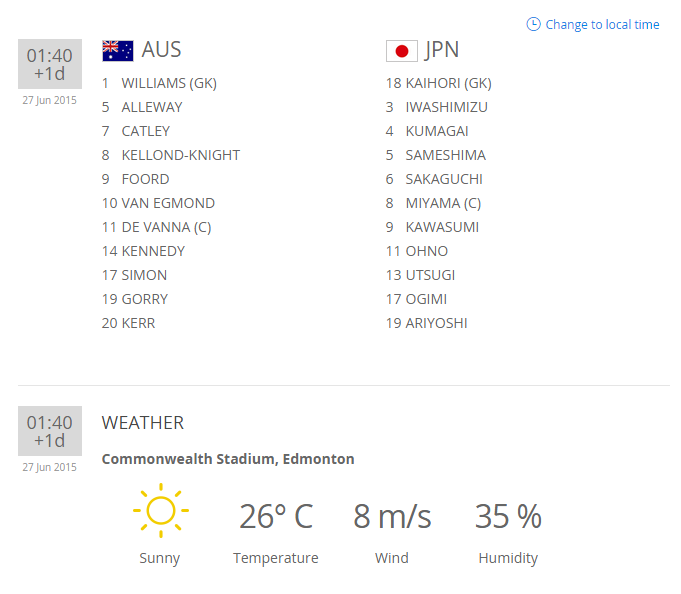Click the Japan flag icon

(x=401, y=50)
